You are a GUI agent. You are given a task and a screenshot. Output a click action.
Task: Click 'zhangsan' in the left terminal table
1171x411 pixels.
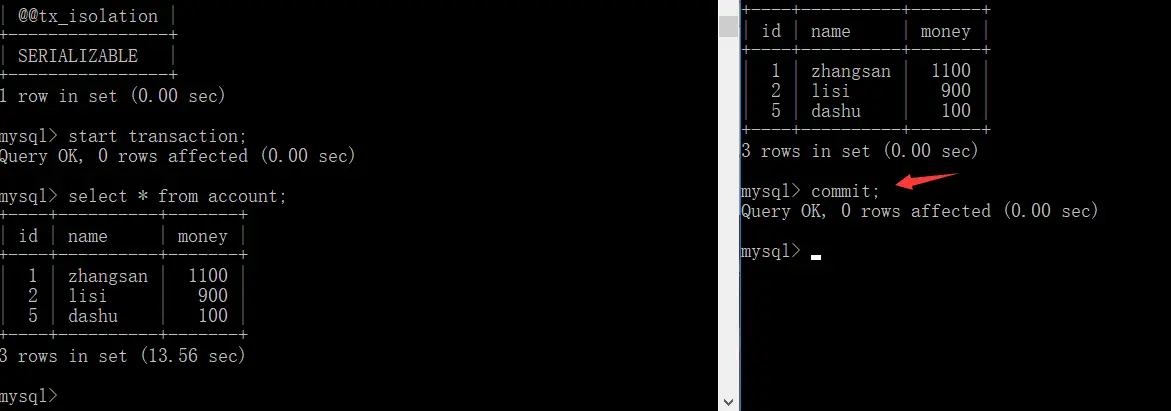tap(108, 276)
